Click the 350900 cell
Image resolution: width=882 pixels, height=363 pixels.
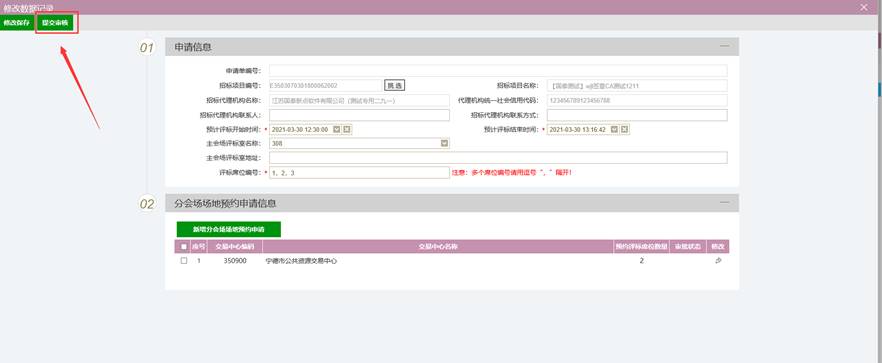(x=235, y=261)
